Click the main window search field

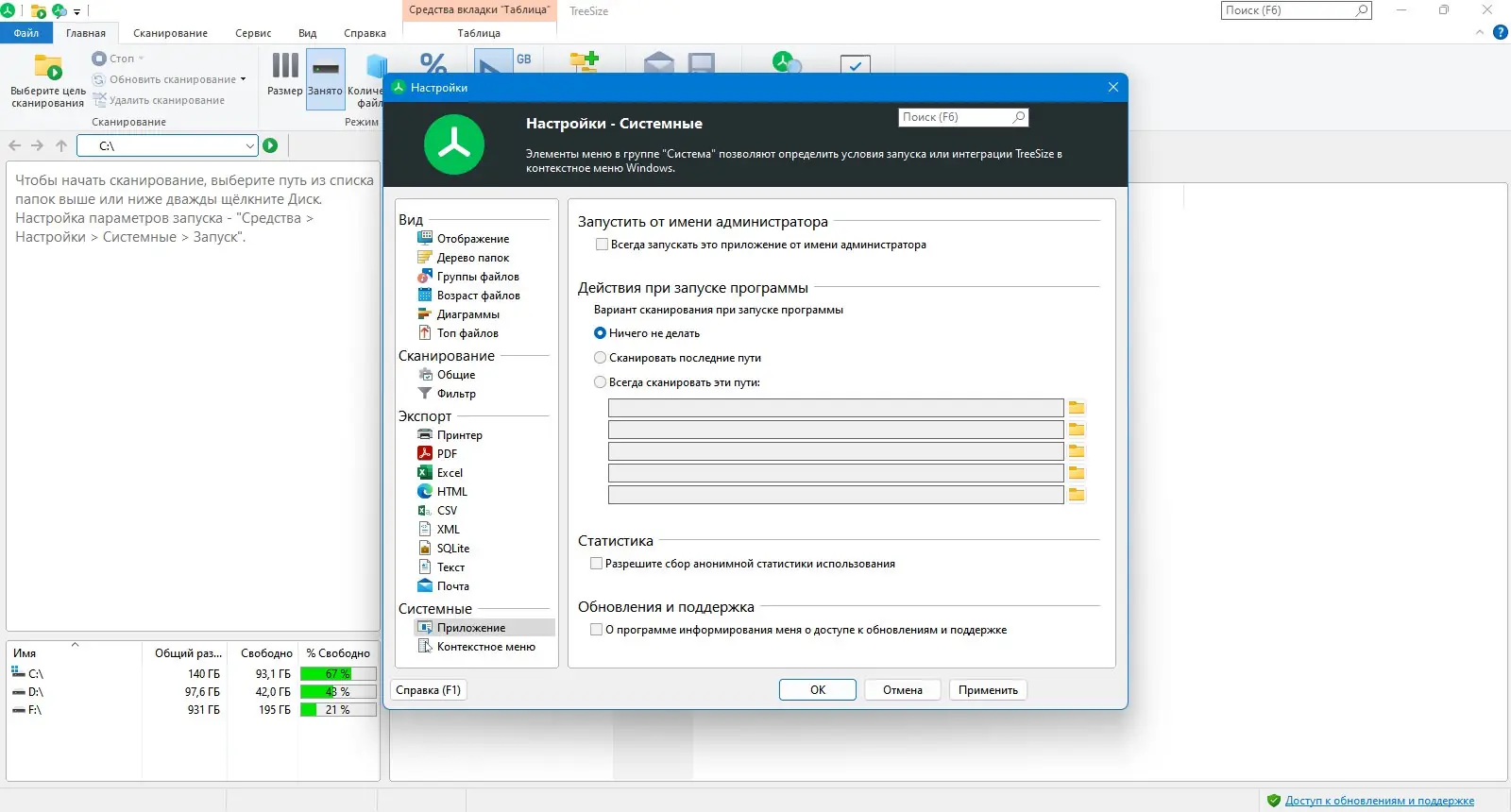click(x=1296, y=10)
